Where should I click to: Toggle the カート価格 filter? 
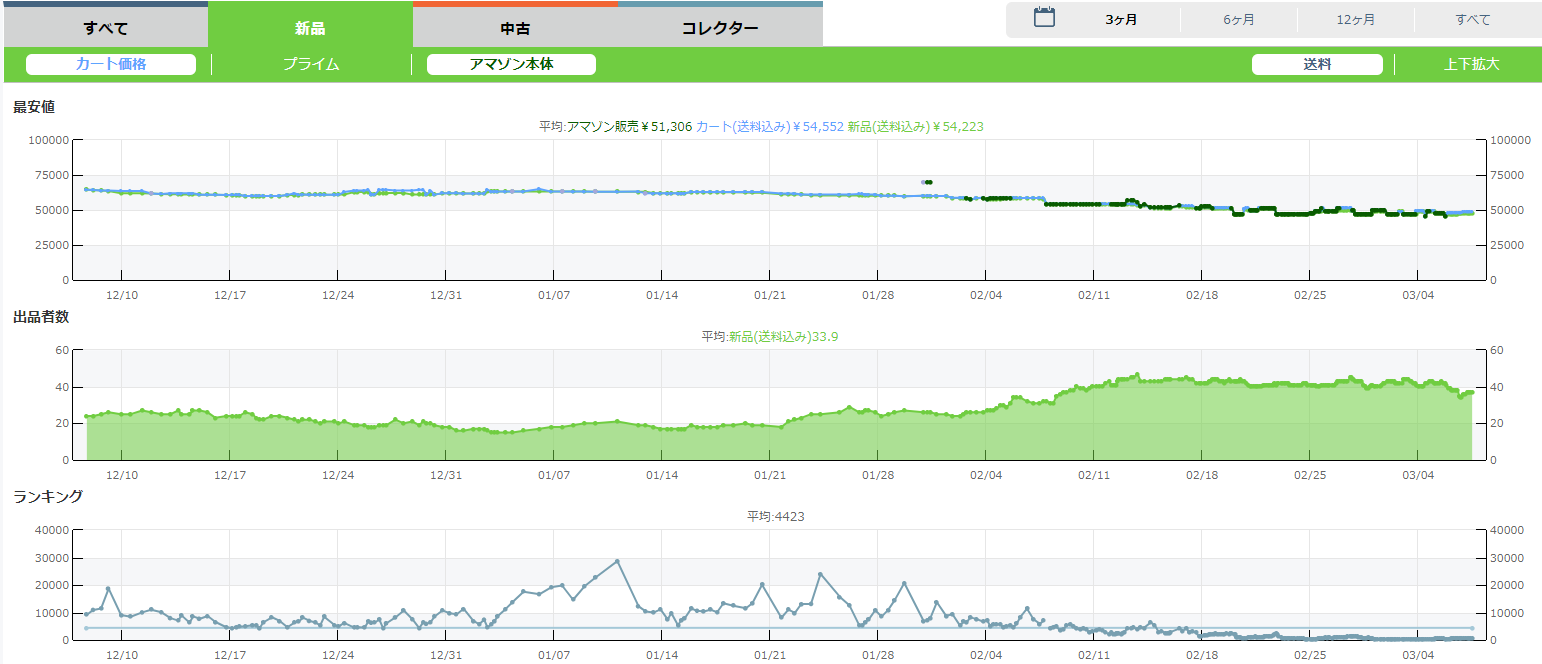coord(111,64)
